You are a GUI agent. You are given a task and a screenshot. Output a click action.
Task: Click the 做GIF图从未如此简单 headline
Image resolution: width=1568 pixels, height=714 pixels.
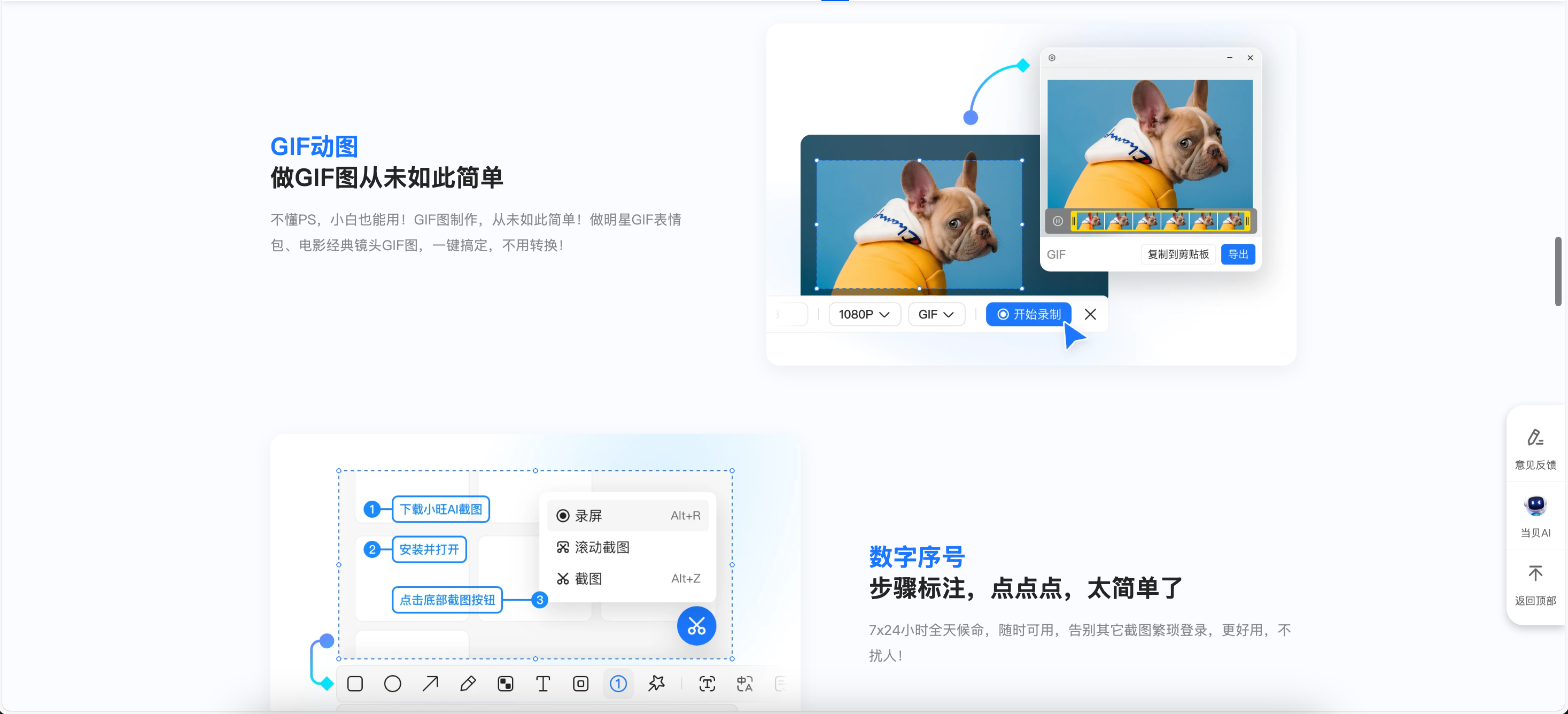click(x=386, y=178)
